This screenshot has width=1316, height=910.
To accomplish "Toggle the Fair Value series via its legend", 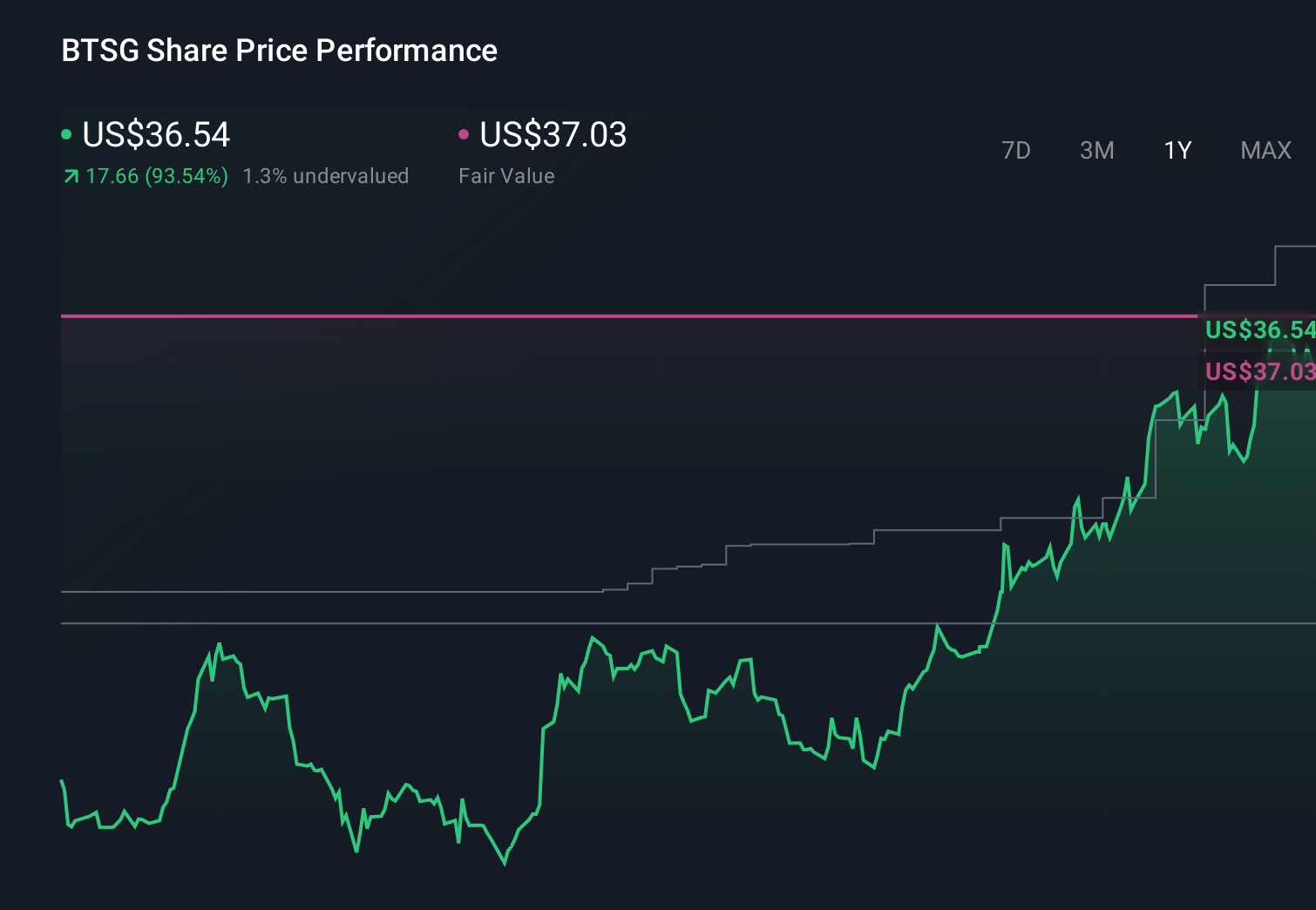I will [553, 135].
